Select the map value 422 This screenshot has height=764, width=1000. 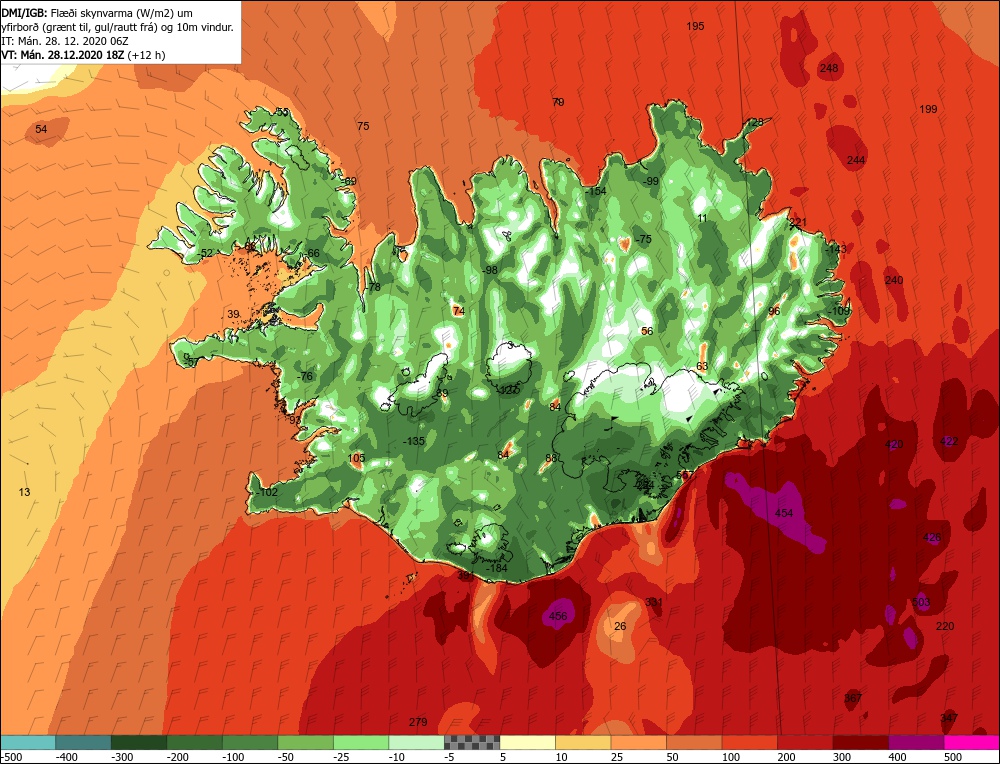click(949, 441)
